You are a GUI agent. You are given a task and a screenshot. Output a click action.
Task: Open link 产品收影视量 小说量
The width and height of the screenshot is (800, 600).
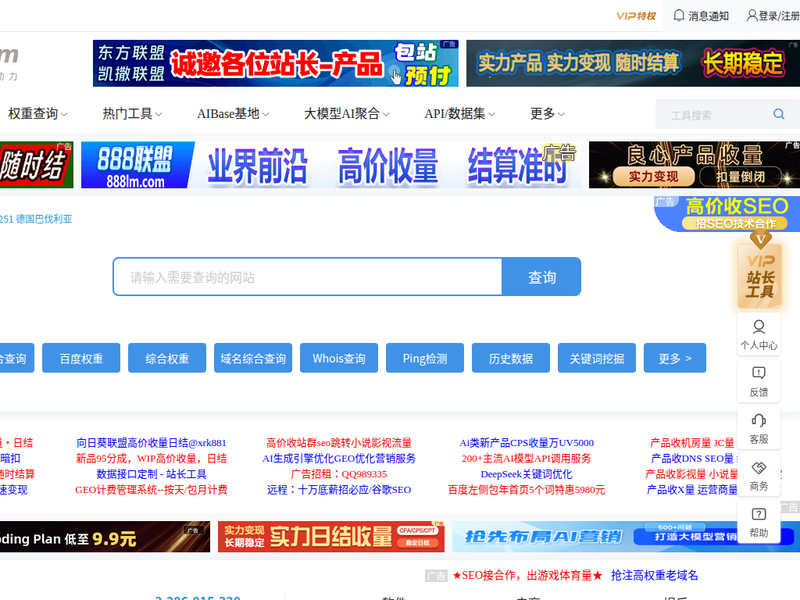point(692,474)
